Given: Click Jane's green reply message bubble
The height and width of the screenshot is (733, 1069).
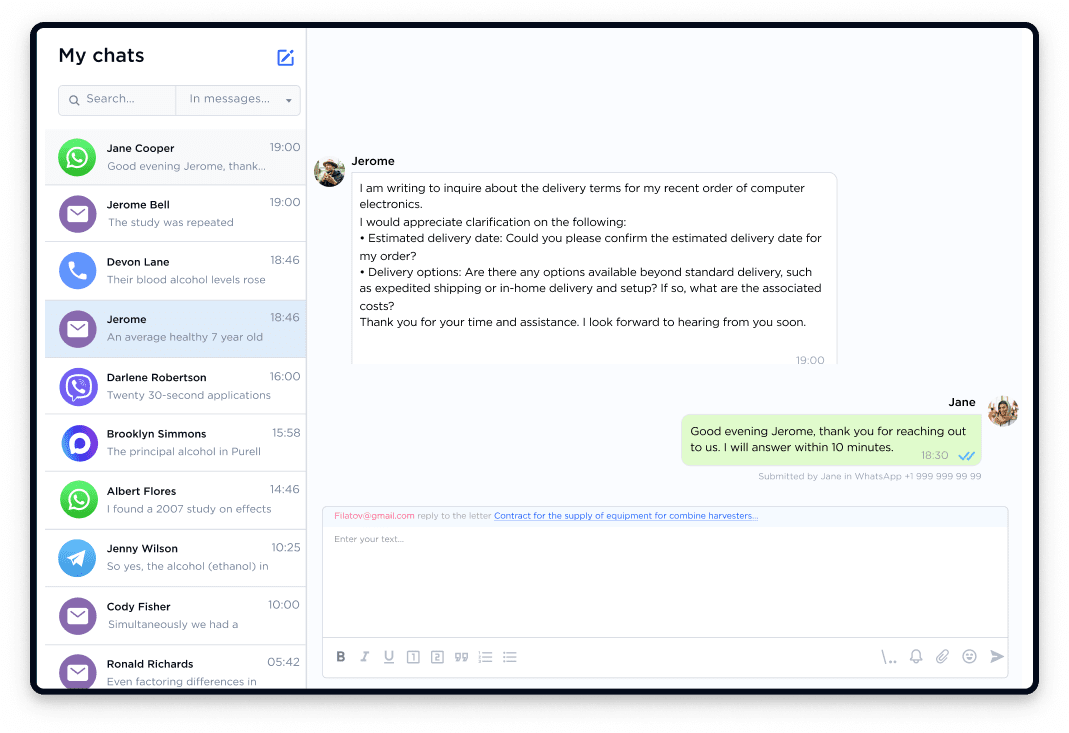Looking at the screenshot, I should point(831,440).
